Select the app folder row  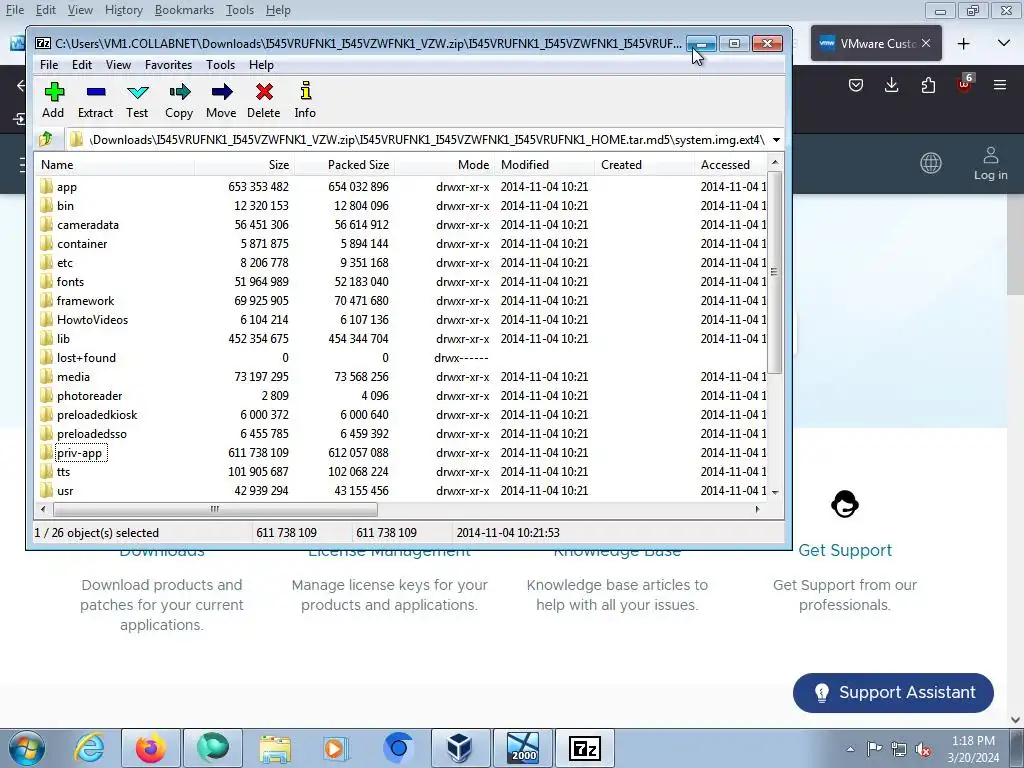(401, 187)
